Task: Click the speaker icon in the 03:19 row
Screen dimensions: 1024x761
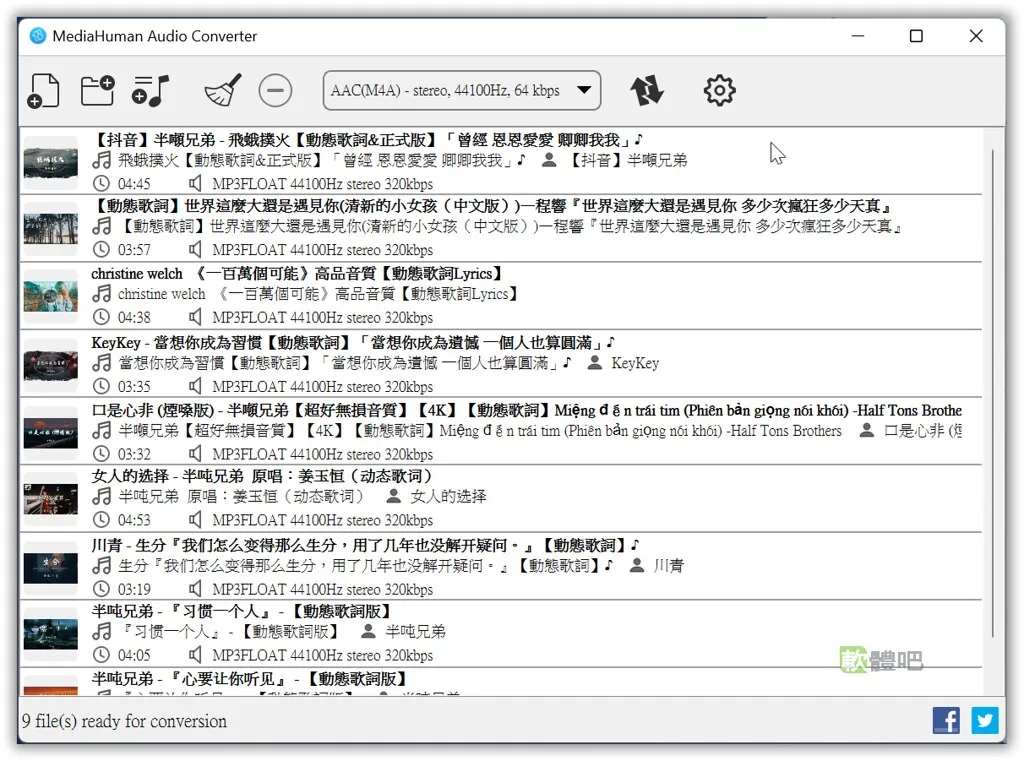Action: (195, 589)
